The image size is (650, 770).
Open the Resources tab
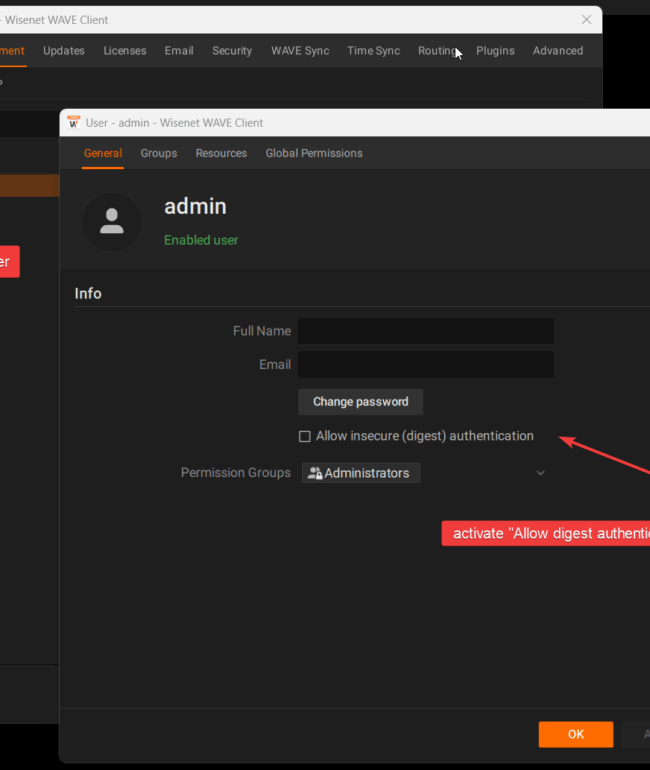pos(221,153)
